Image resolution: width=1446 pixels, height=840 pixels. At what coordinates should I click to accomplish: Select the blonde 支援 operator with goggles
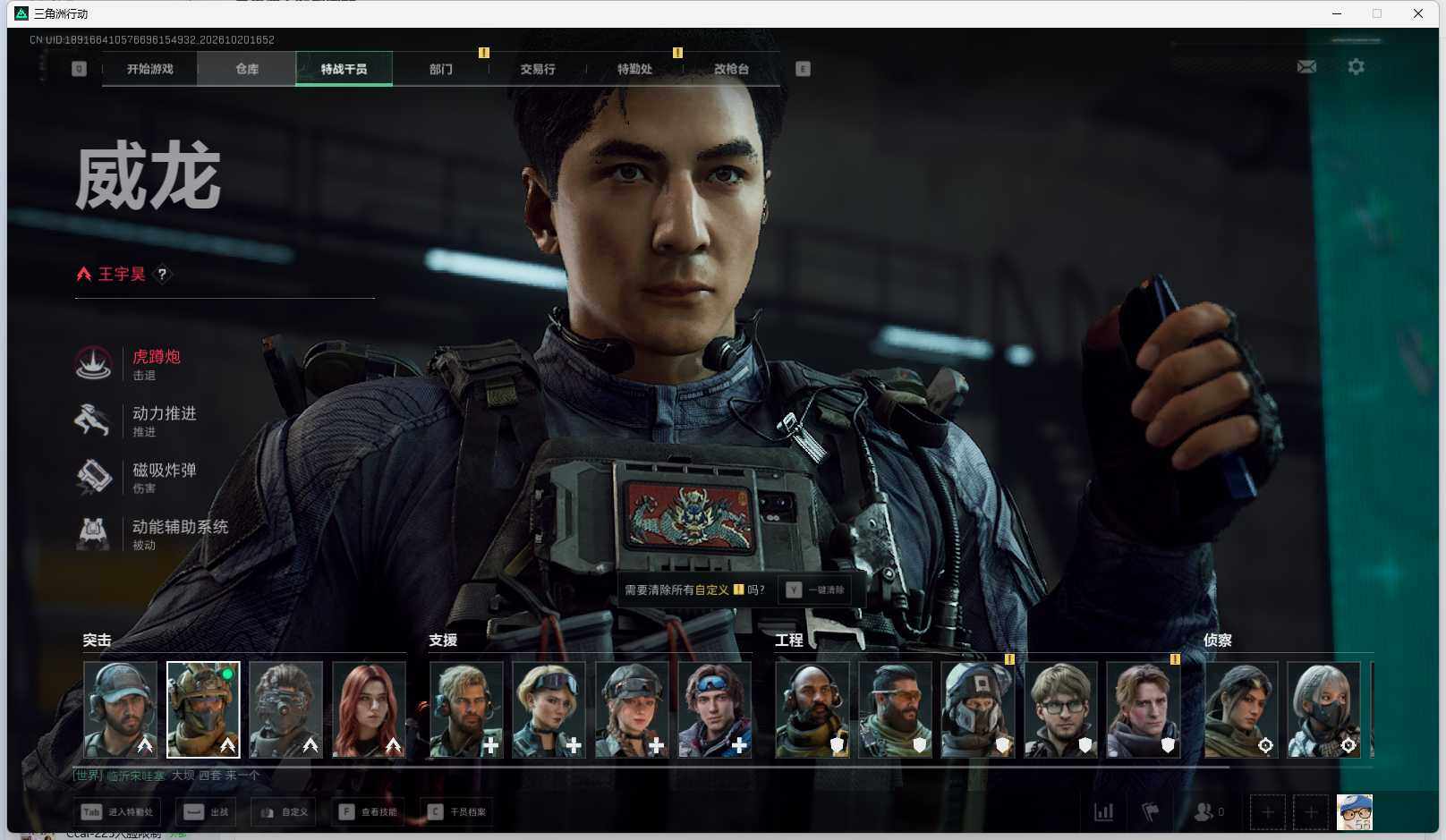pyautogui.click(x=549, y=709)
